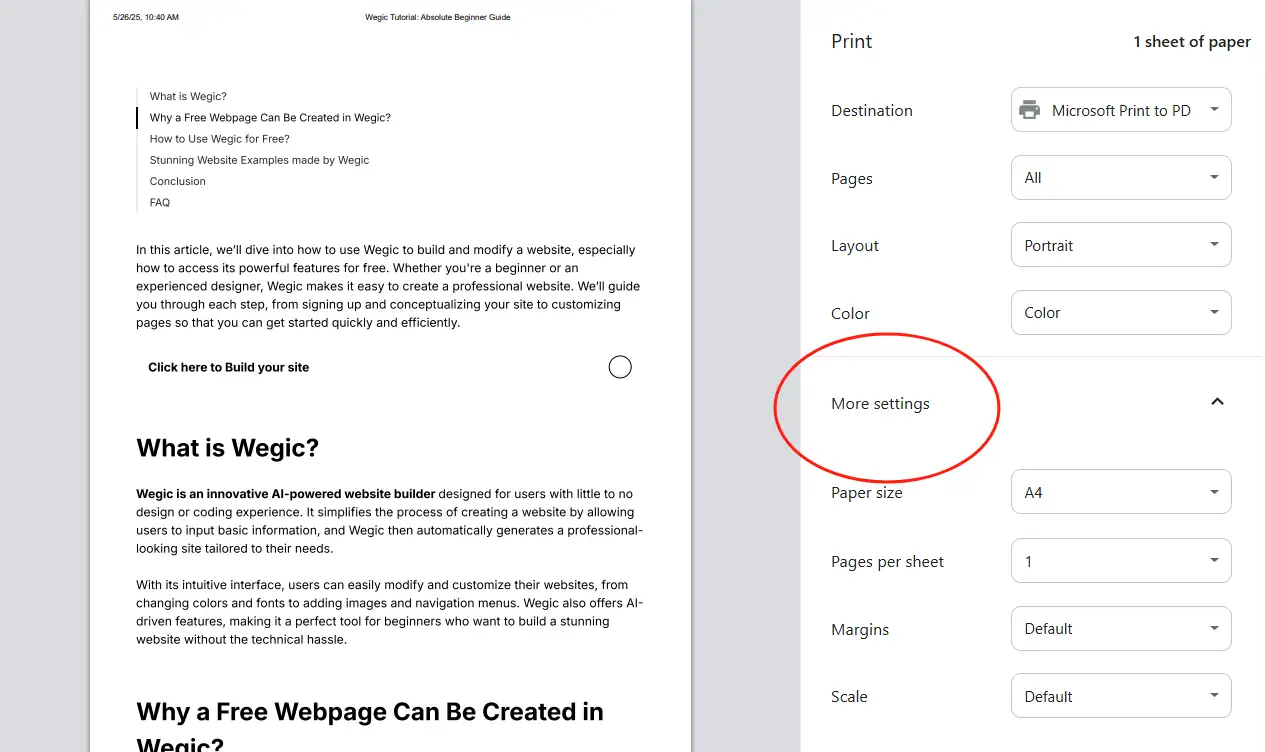Click the circle icon beside Build your site
Image resolution: width=1265 pixels, height=752 pixels.
pos(620,367)
